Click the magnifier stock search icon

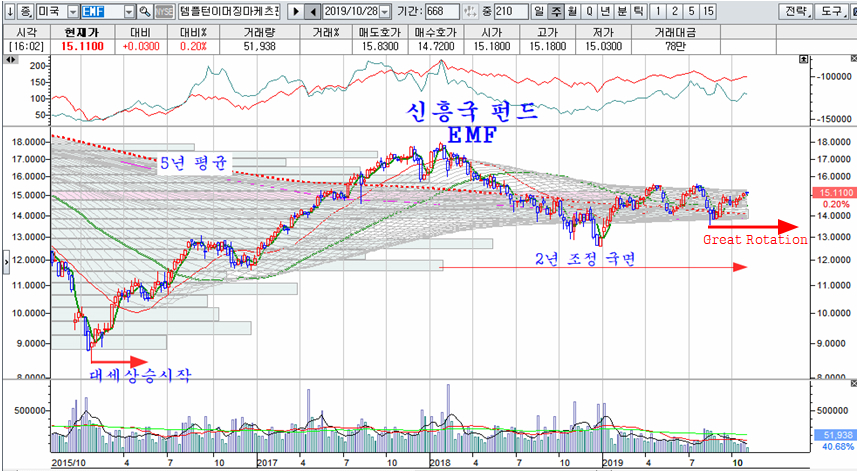click(x=145, y=11)
